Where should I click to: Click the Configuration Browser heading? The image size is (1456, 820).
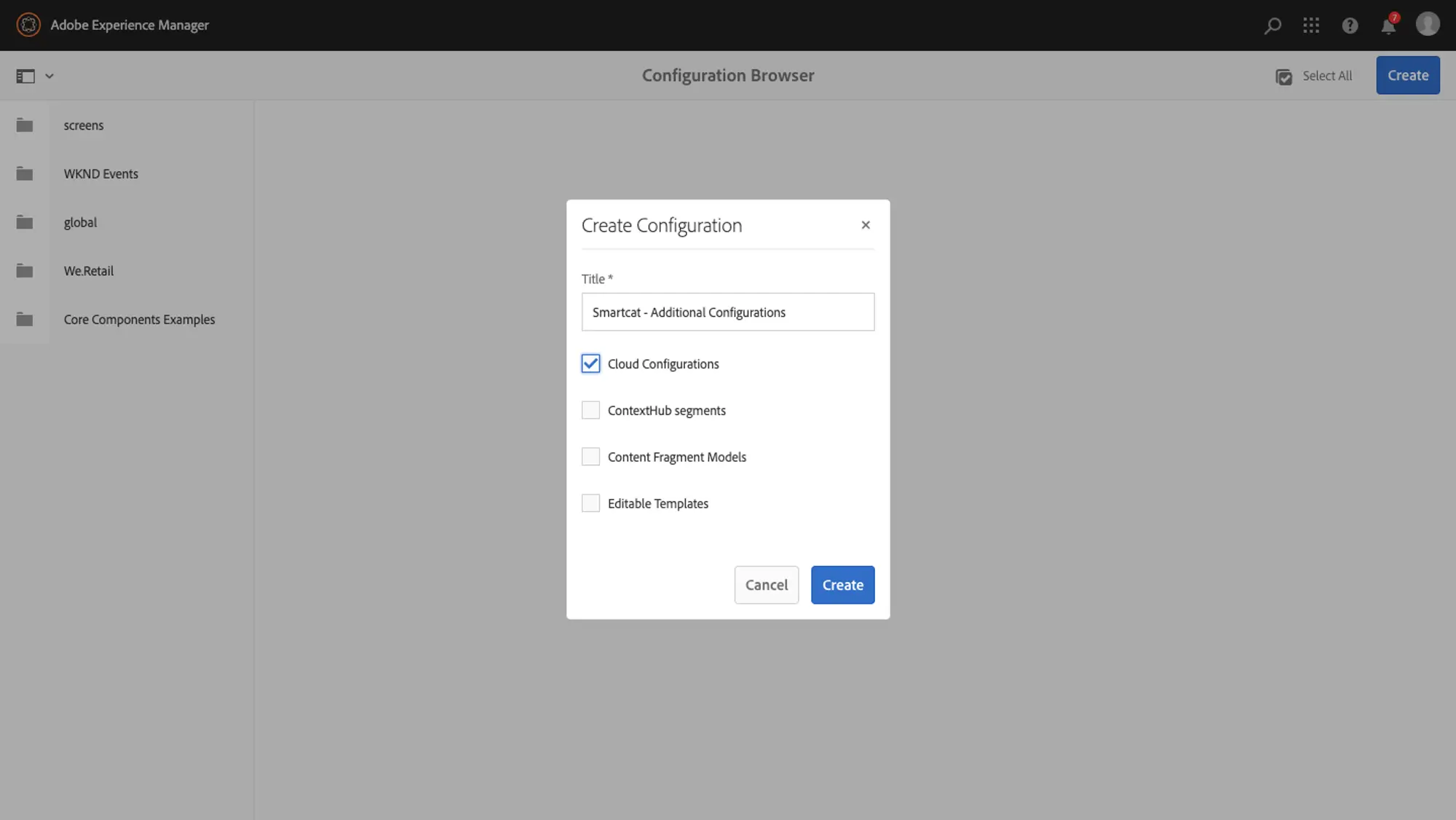pyautogui.click(x=728, y=75)
